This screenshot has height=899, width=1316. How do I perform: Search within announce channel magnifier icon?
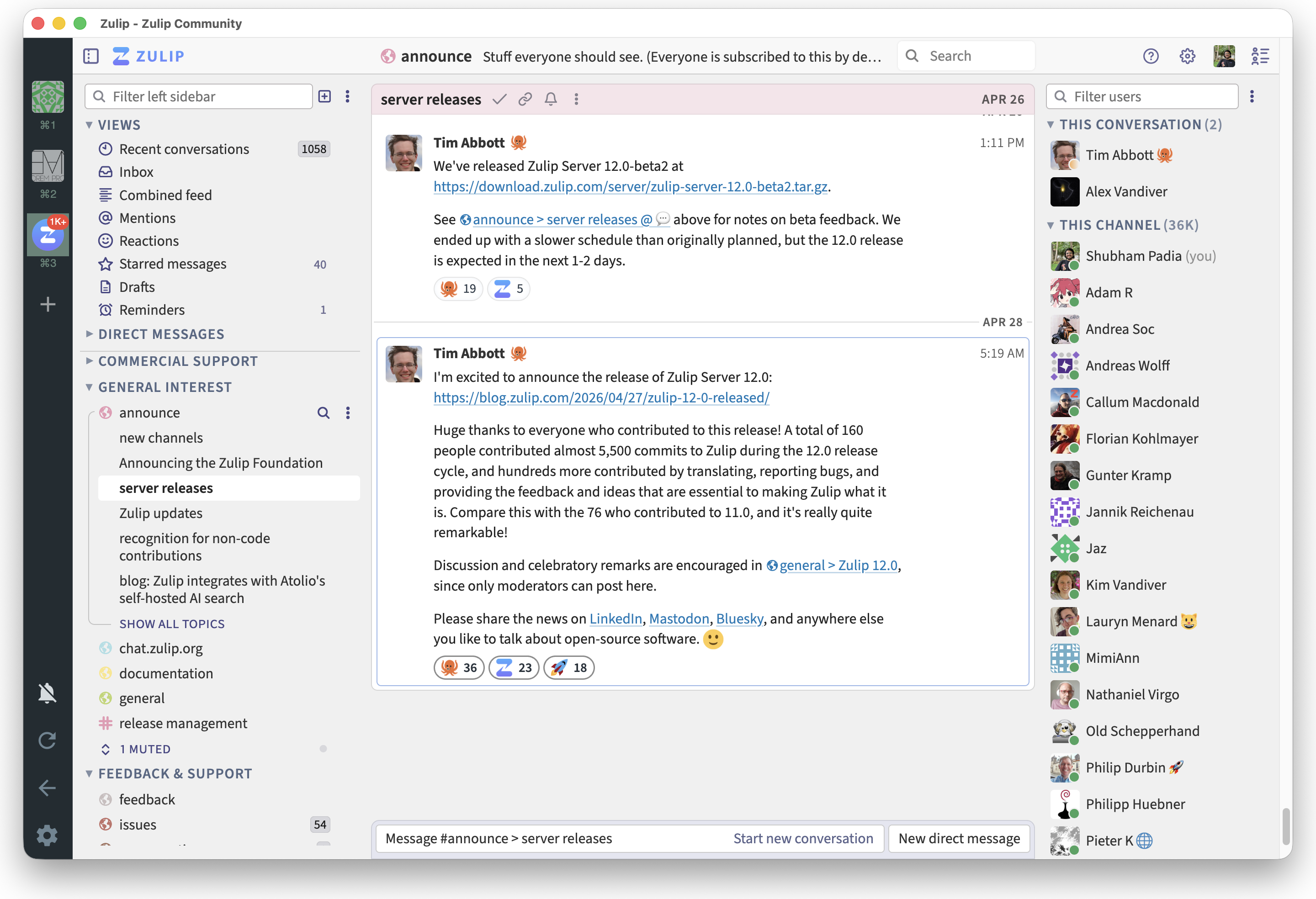click(x=324, y=412)
